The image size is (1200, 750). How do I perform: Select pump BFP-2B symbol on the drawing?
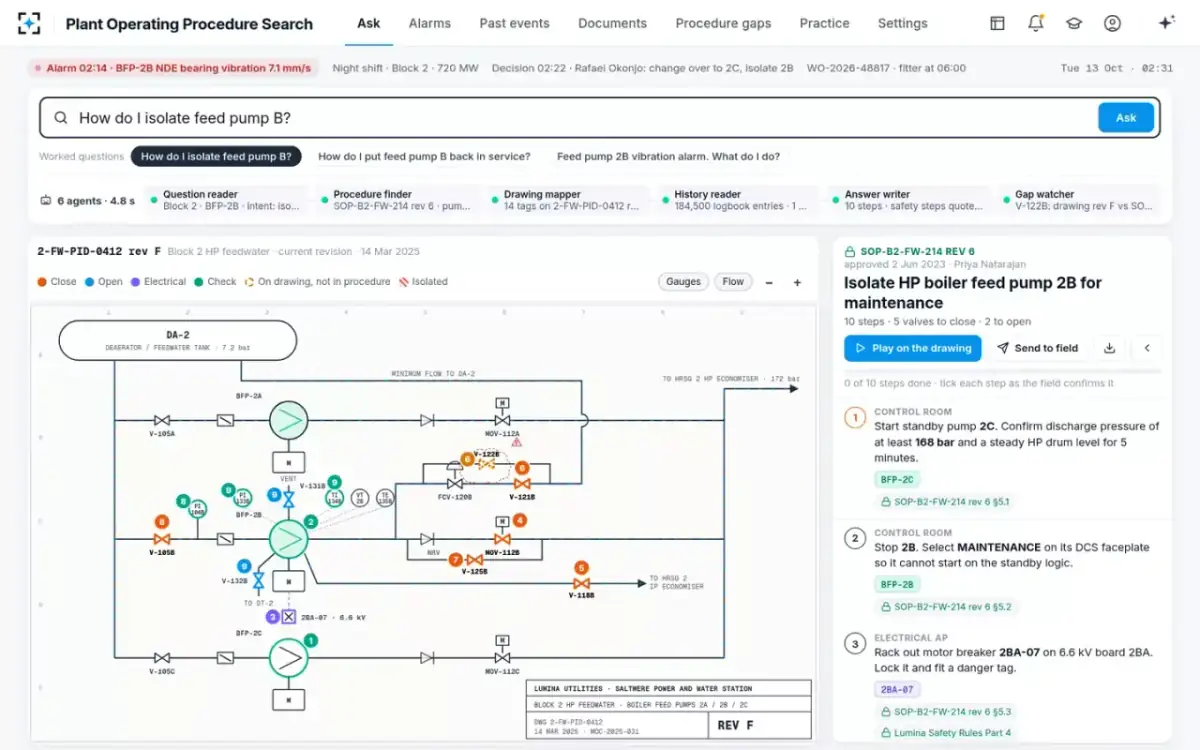click(288, 539)
